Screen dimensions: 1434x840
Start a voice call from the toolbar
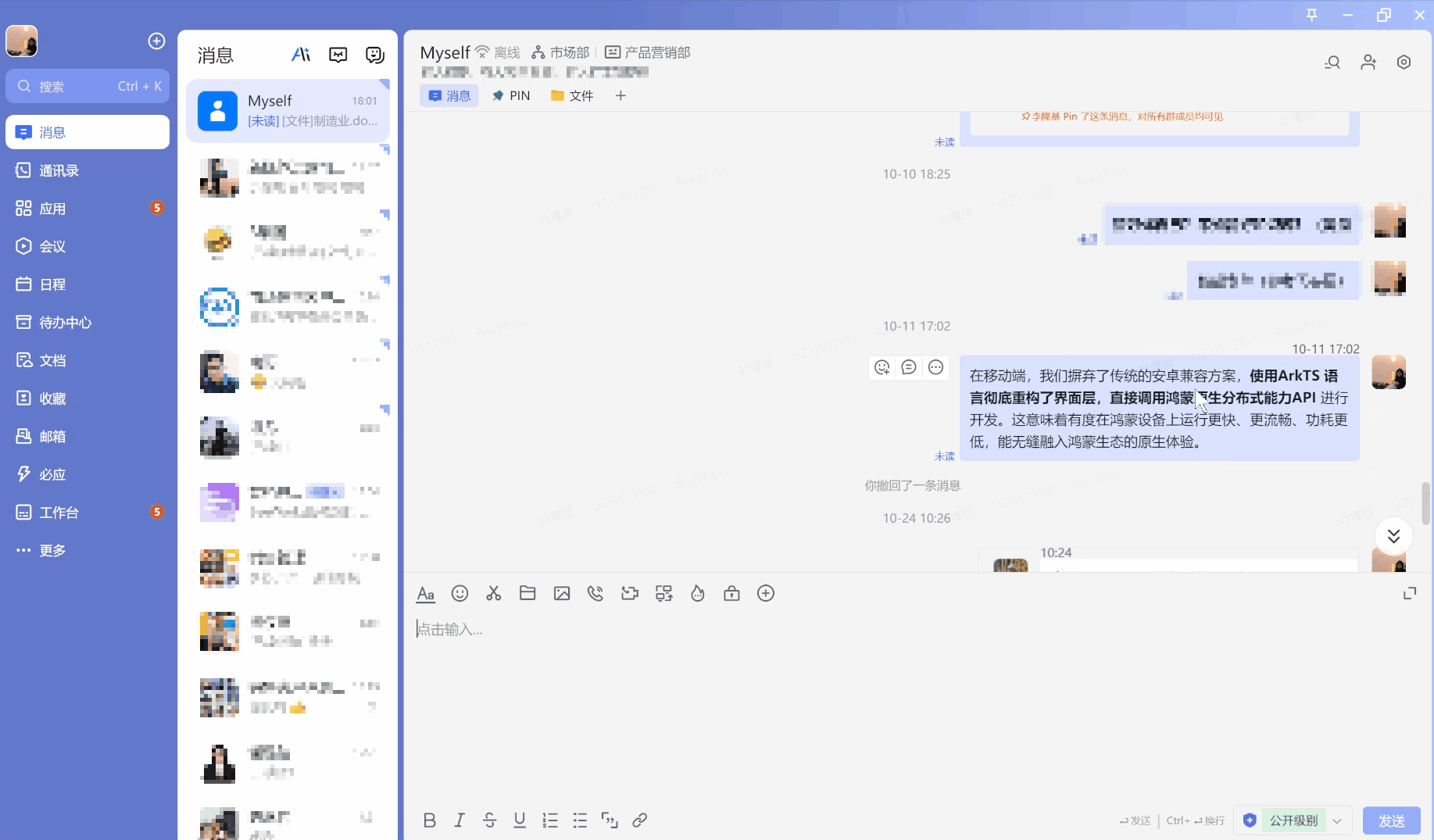point(595,594)
